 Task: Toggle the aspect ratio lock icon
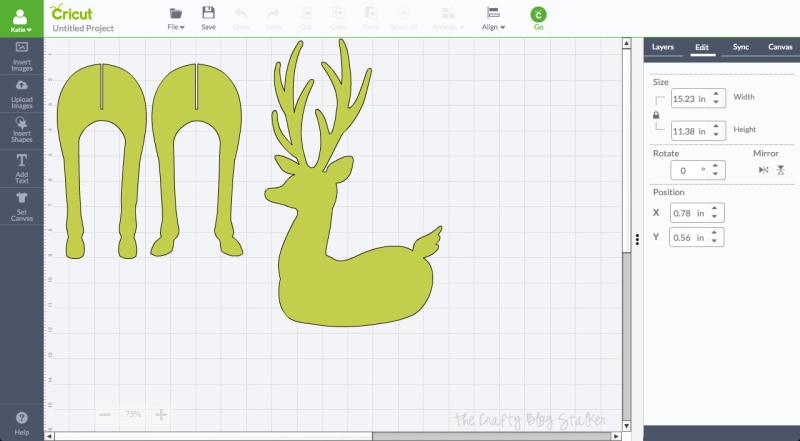(x=656, y=115)
